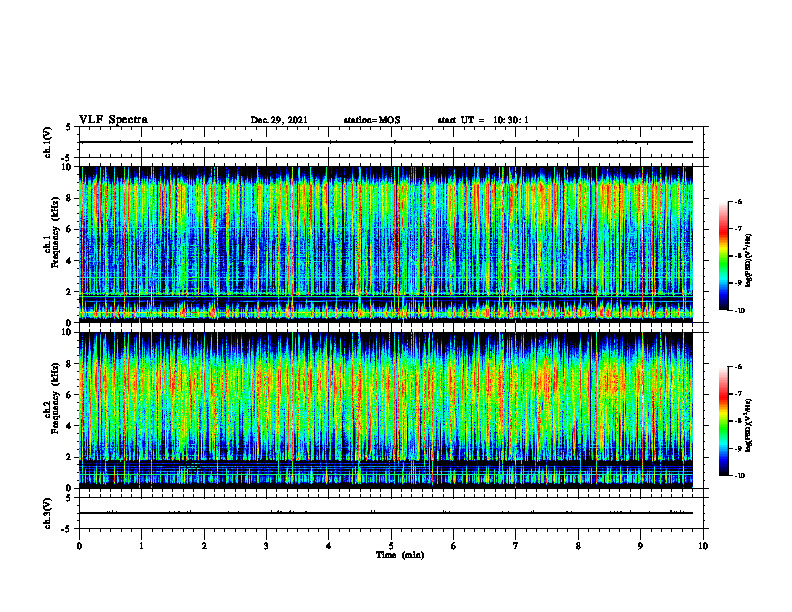This screenshot has height=612, width=792.
Task: Click the "ch.3(V)" voltage axis label
Action: 47,514
